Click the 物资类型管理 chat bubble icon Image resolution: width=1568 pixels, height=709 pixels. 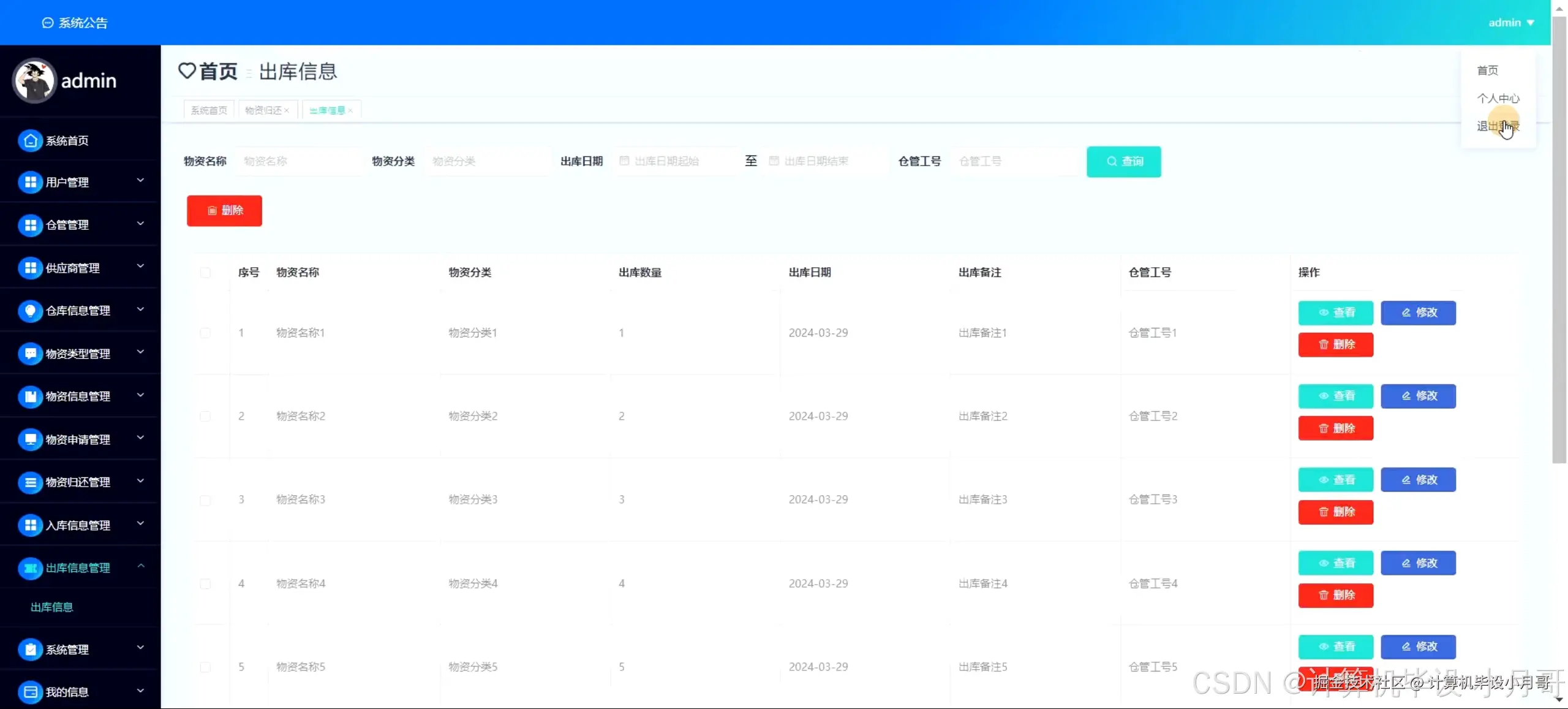[x=30, y=354]
